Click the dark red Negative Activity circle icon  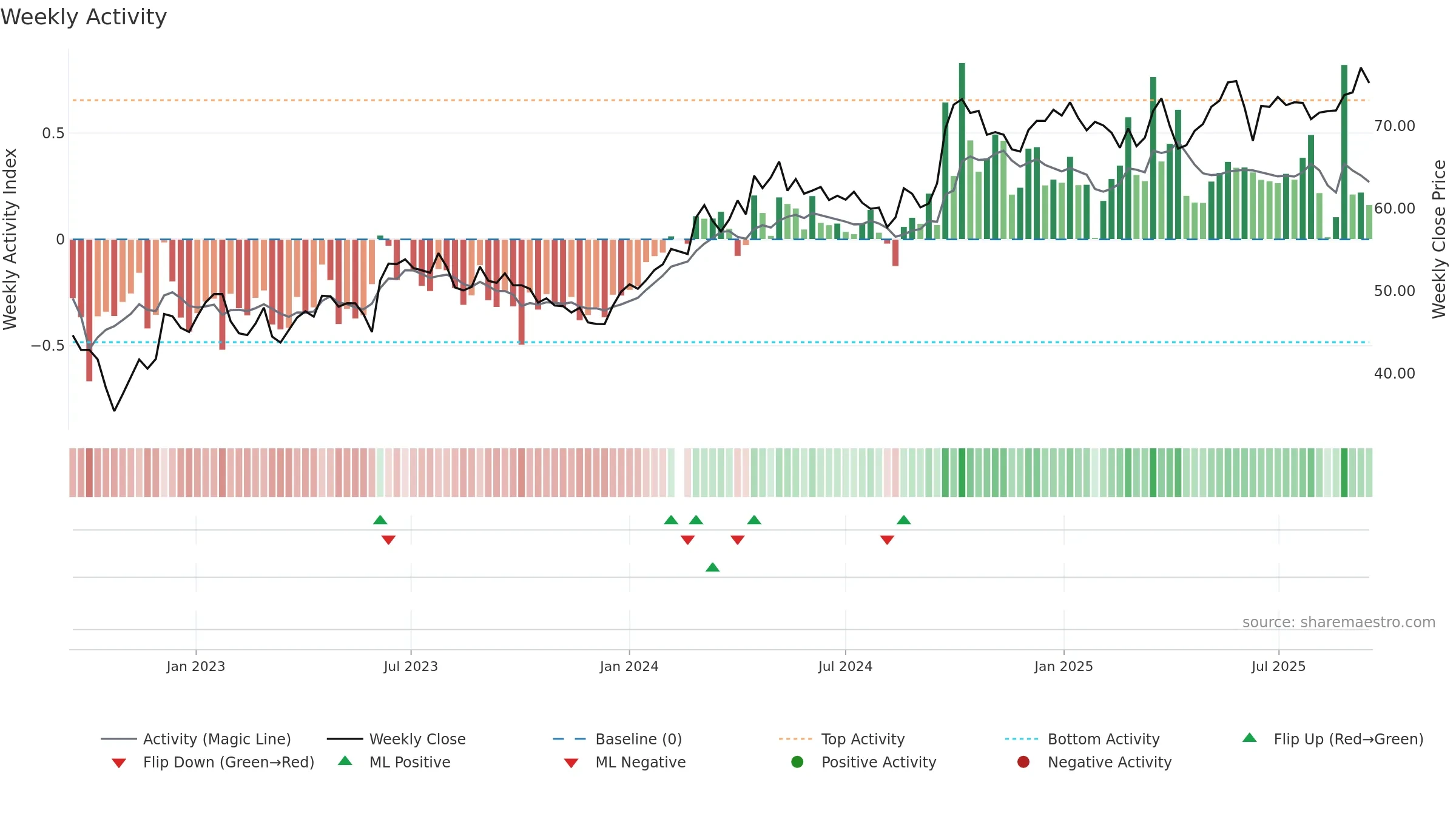pyautogui.click(x=1023, y=762)
